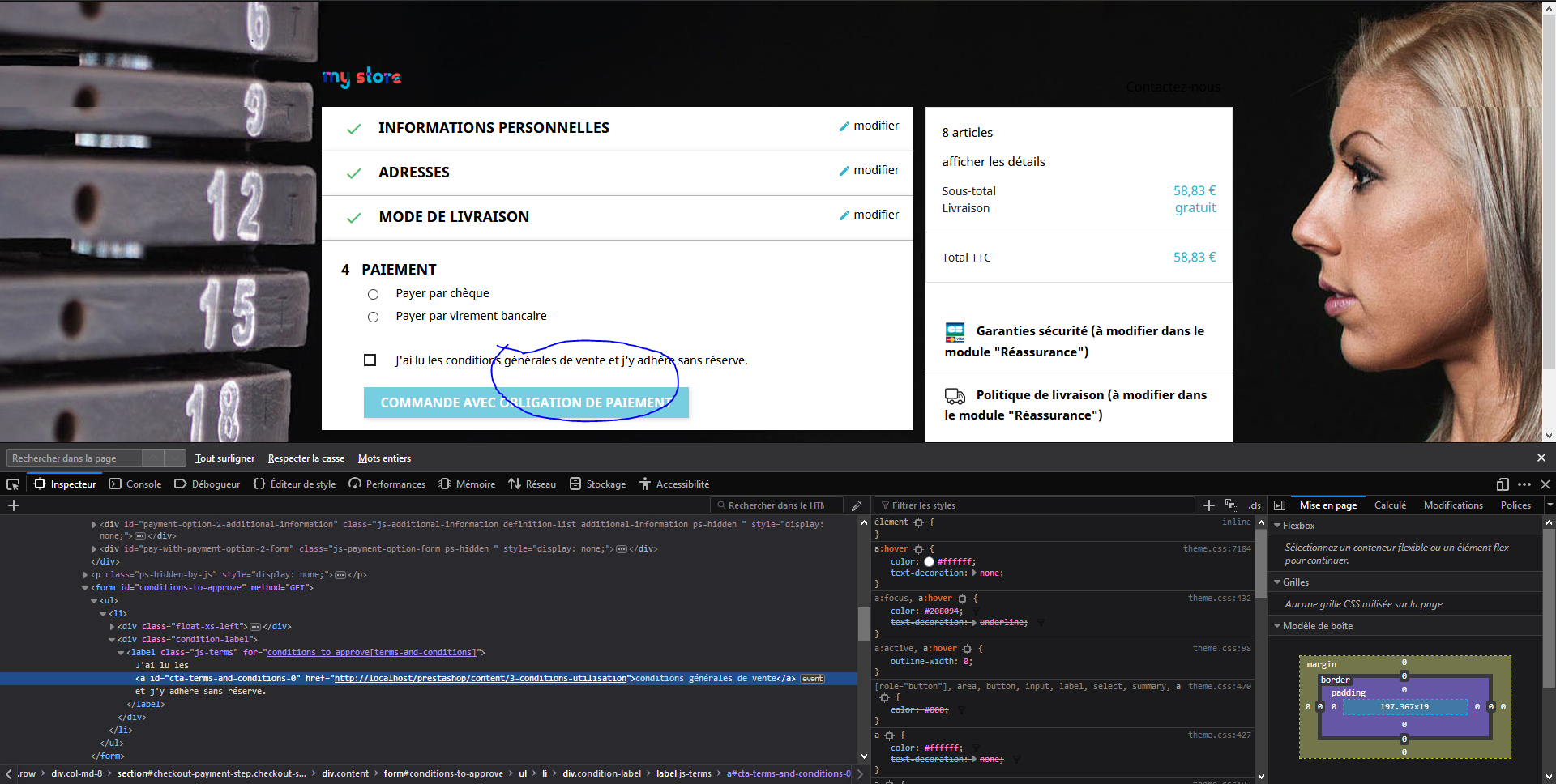Activate the element picker icon in devtools

point(13,484)
